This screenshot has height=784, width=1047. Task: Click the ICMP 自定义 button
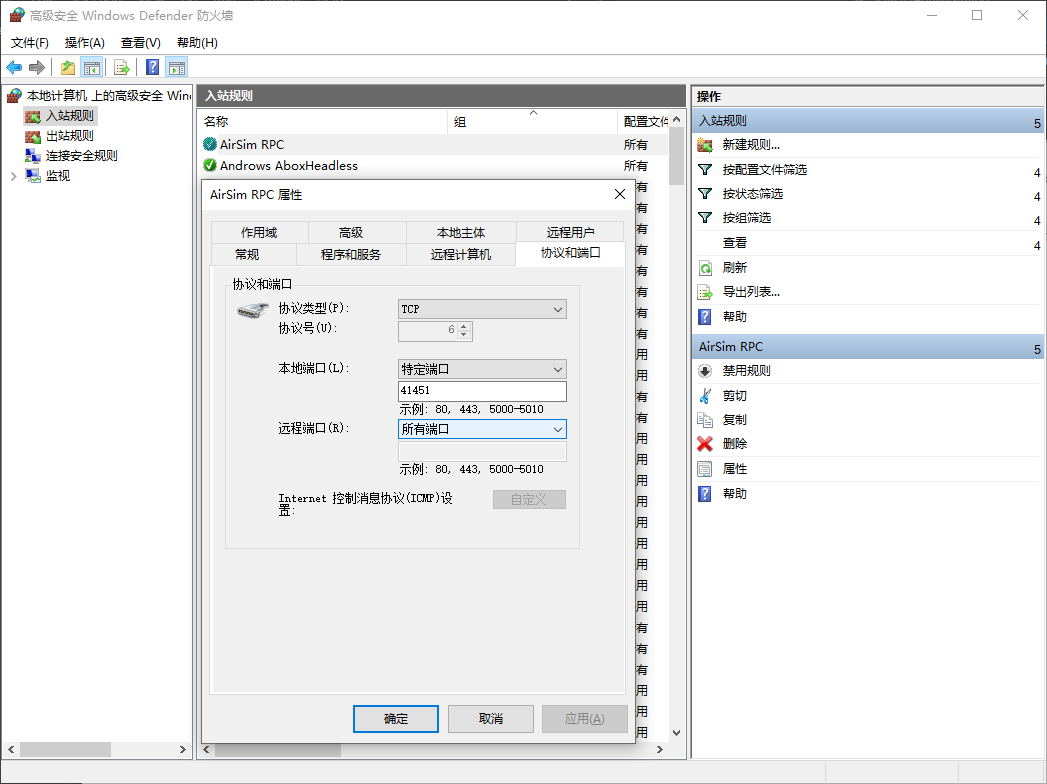pyautogui.click(x=529, y=500)
